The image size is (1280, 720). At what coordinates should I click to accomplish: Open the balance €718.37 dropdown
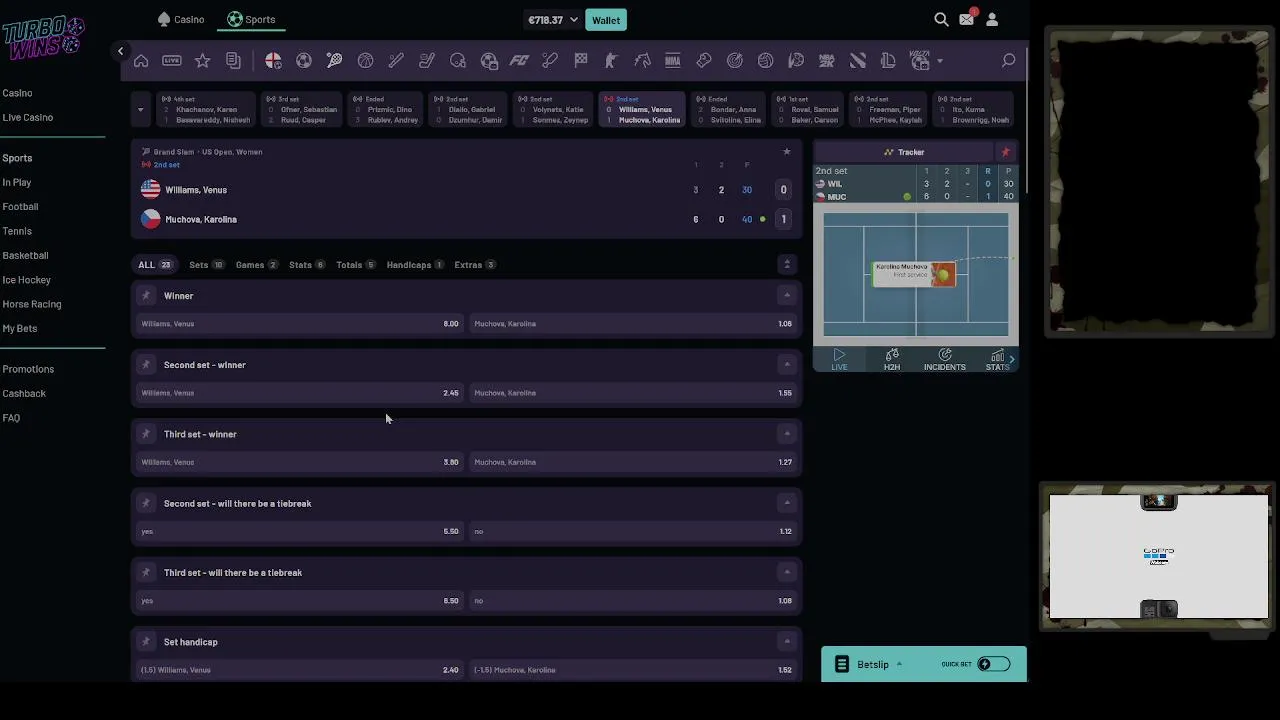[553, 20]
